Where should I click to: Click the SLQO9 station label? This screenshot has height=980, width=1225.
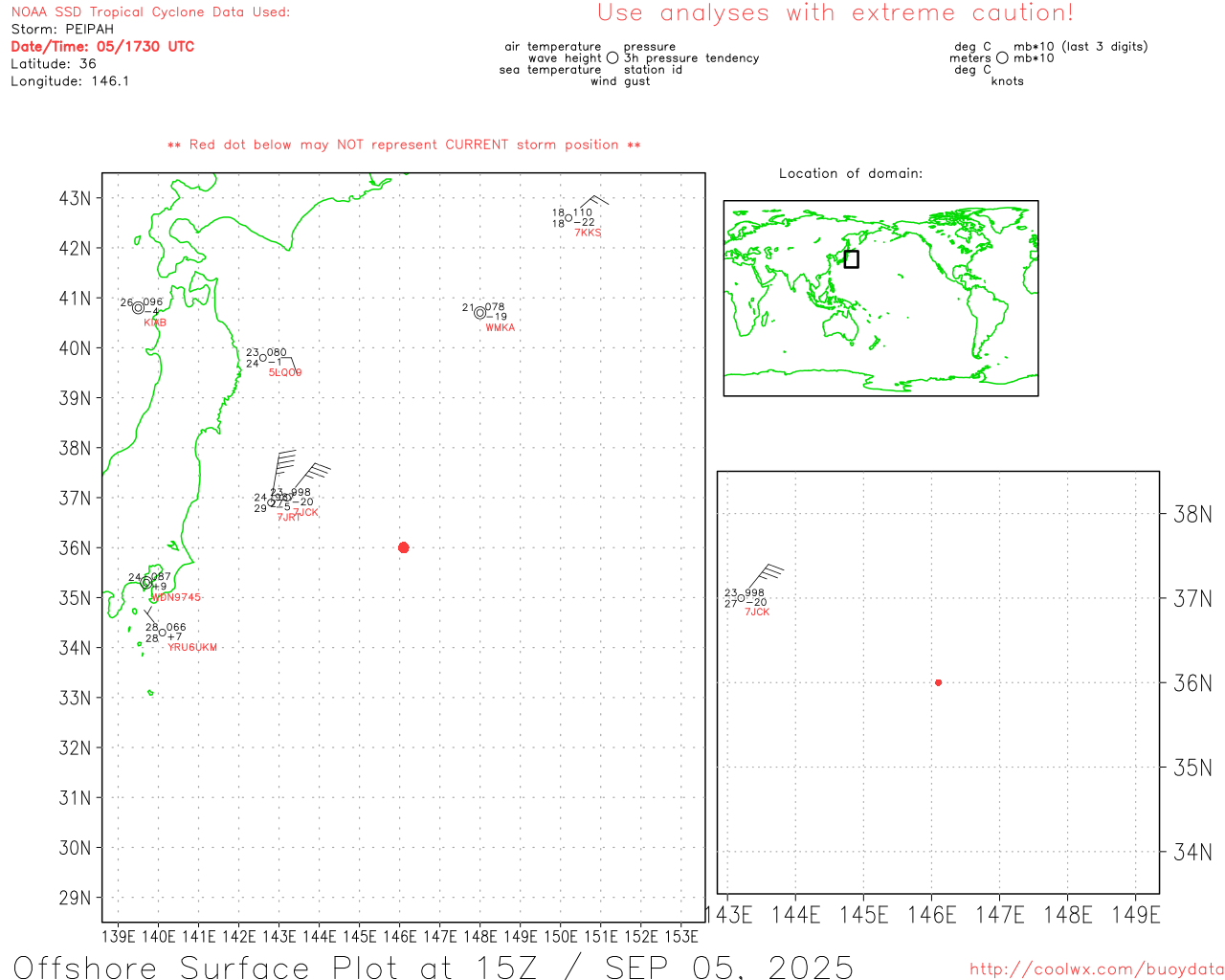point(285,373)
